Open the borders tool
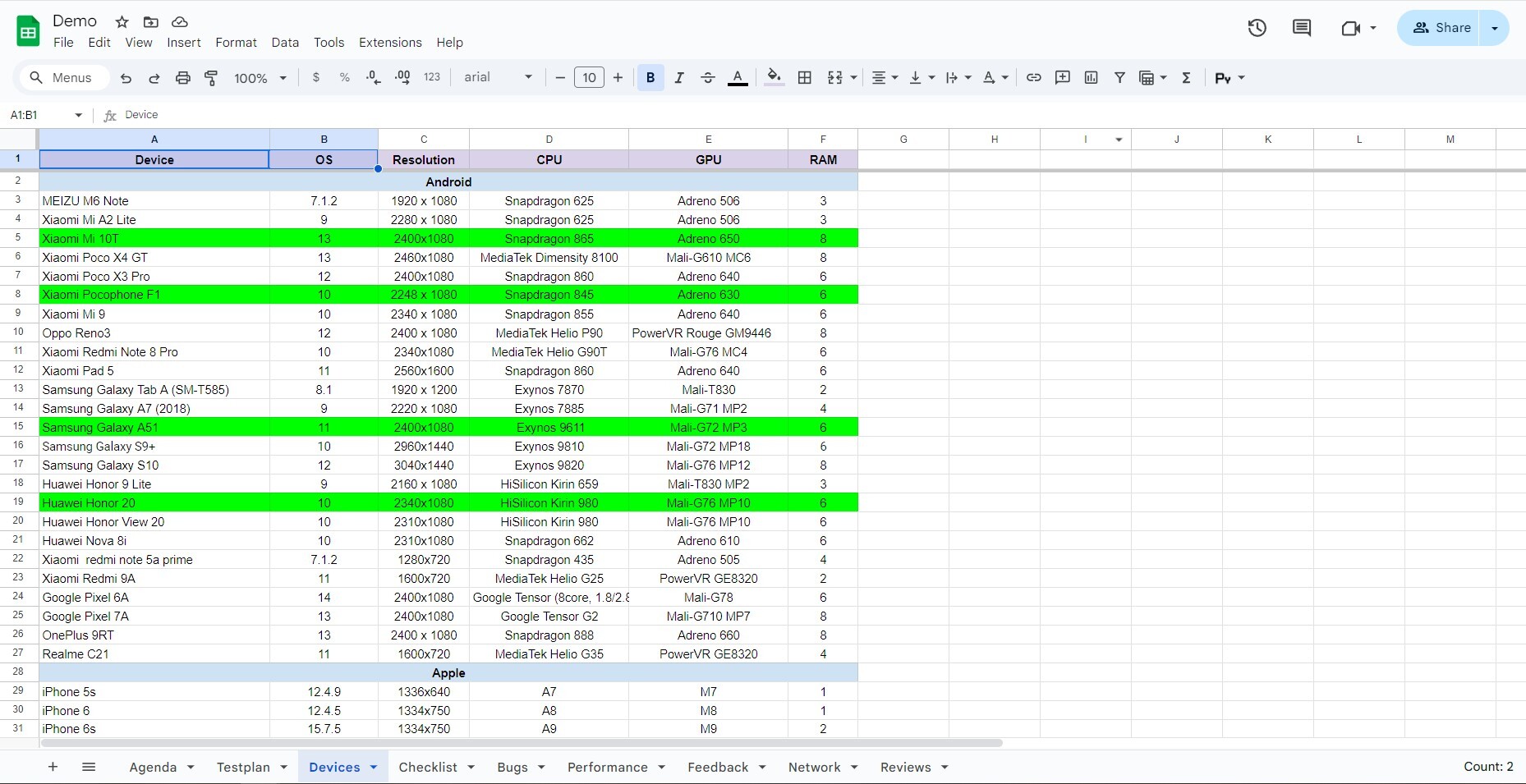 point(805,78)
